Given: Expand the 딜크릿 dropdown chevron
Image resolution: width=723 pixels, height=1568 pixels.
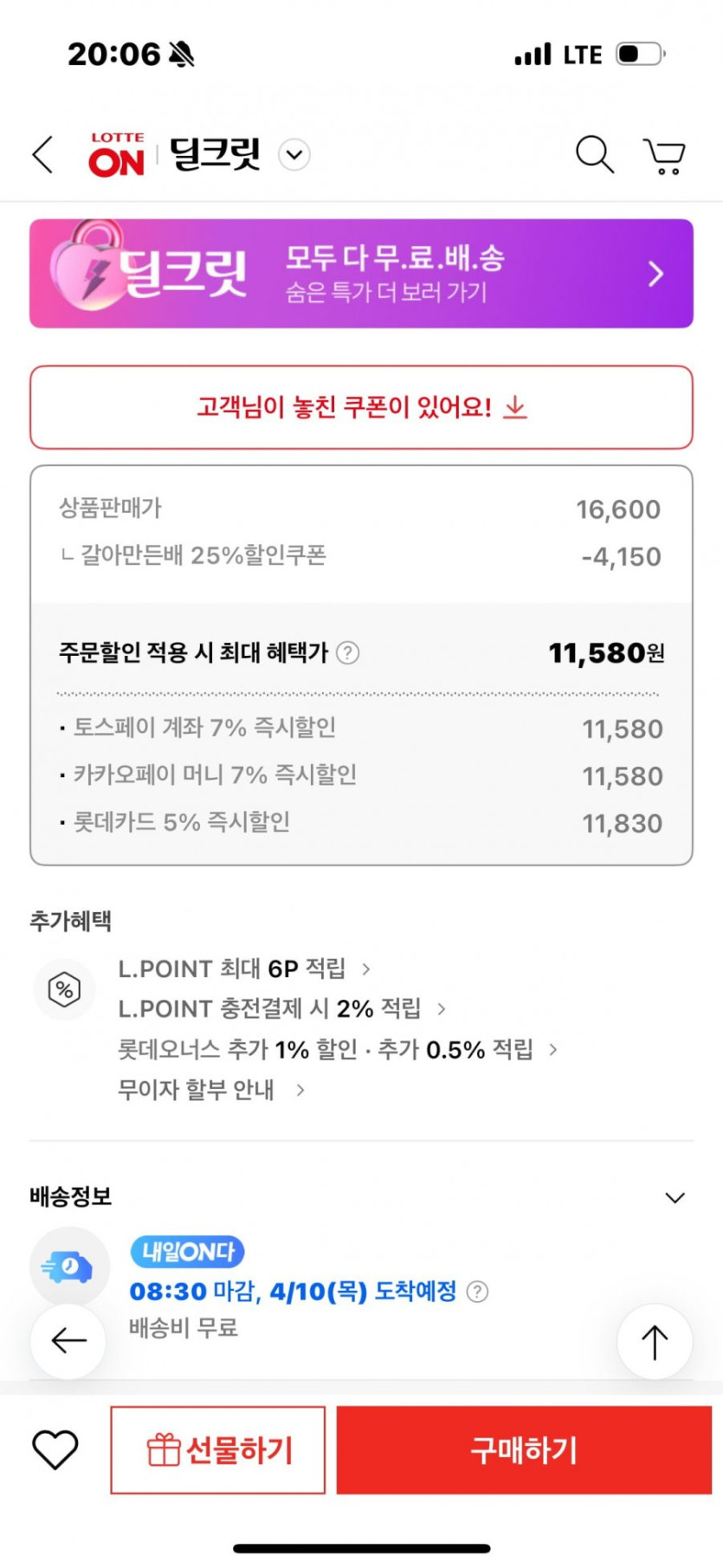Looking at the screenshot, I should tap(294, 155).
